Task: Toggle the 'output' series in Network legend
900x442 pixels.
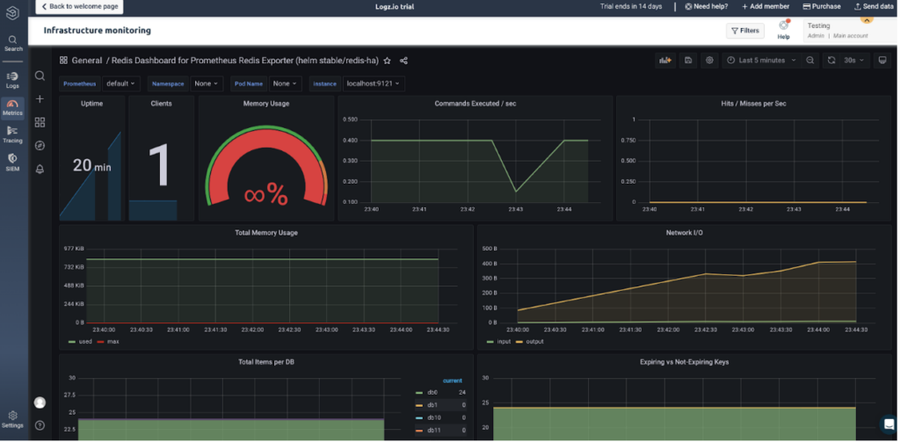Action: pos(530,342)
